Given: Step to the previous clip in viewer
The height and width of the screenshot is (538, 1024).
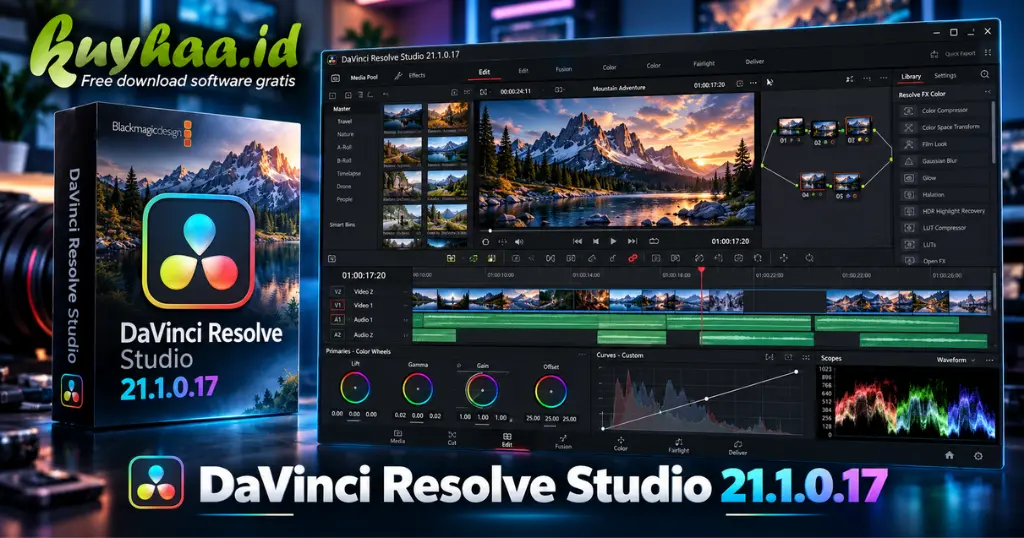Looking at the screenshot, I should [x=596, y=242].
